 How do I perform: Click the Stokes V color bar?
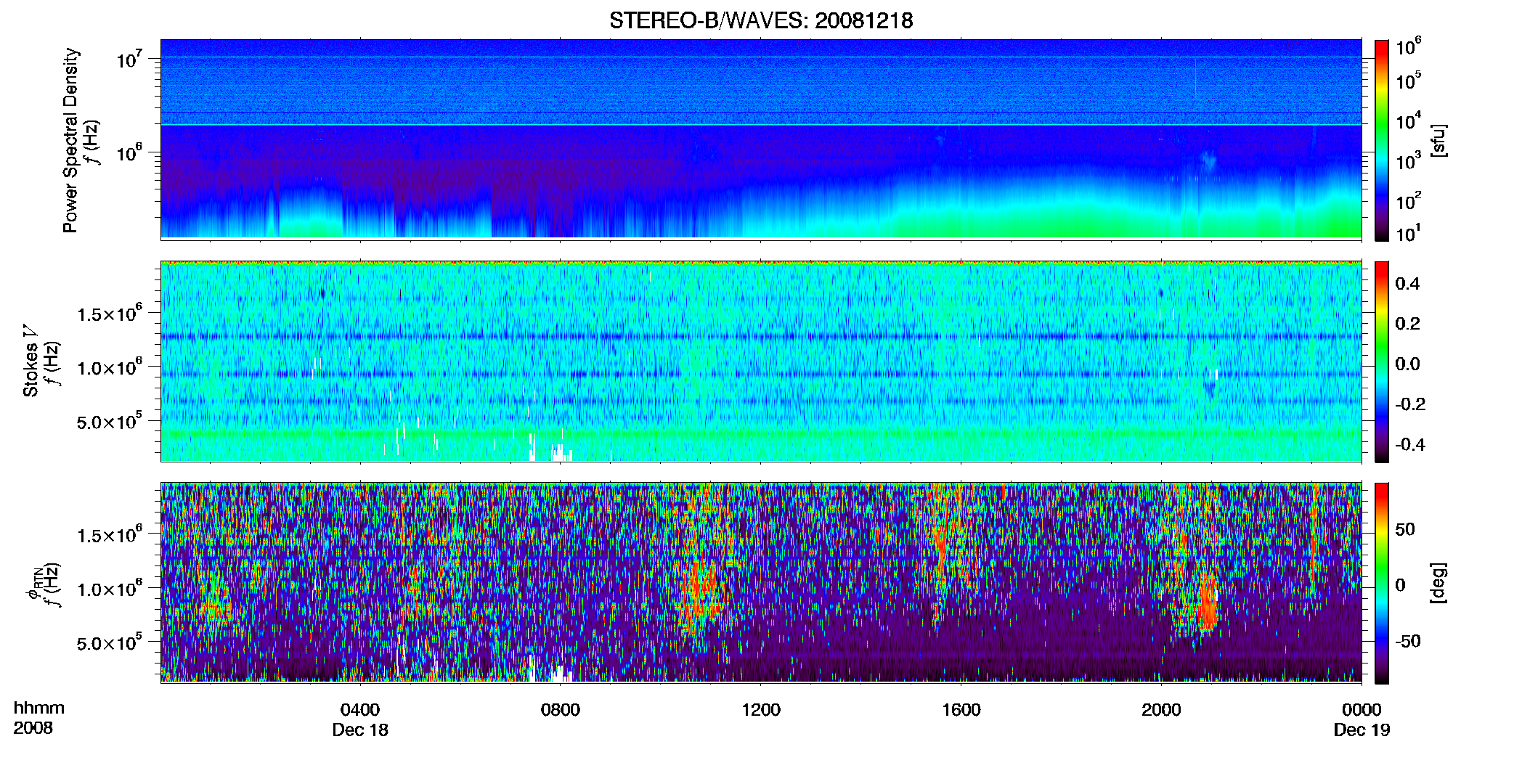tap(1382, 362)
